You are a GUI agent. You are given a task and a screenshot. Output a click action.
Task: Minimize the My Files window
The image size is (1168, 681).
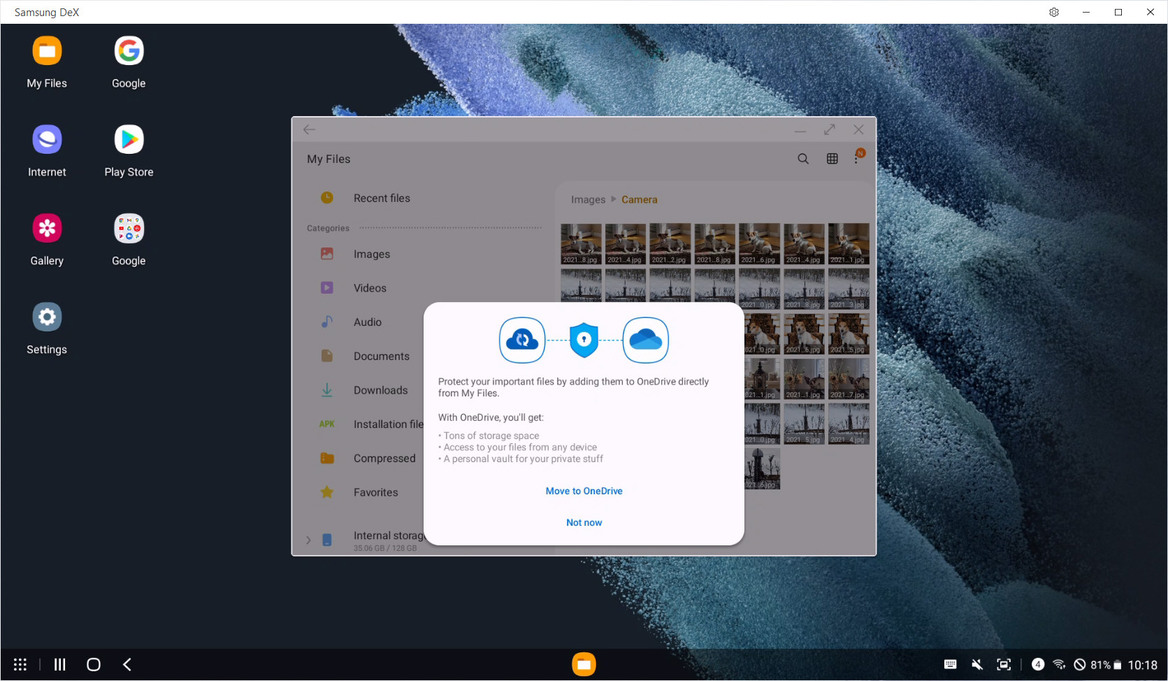[x=800, y=130]
